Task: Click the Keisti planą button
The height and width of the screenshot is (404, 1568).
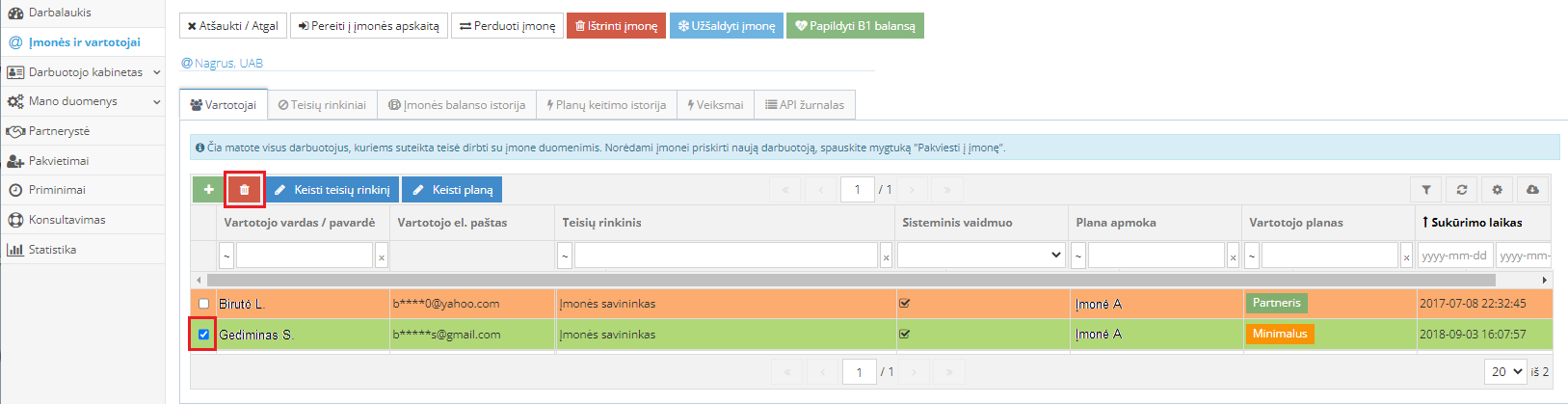Action: [x=452, y=190]
